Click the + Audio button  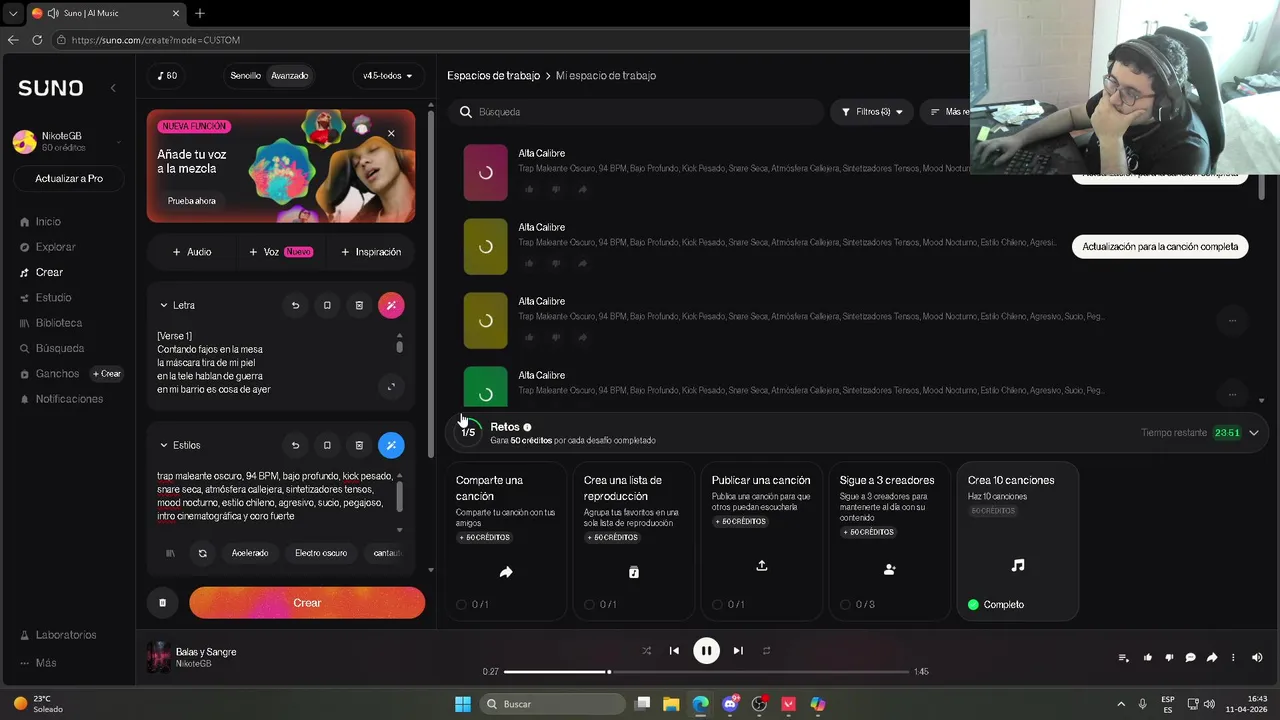pyautogui.click(x=192, y=252)
